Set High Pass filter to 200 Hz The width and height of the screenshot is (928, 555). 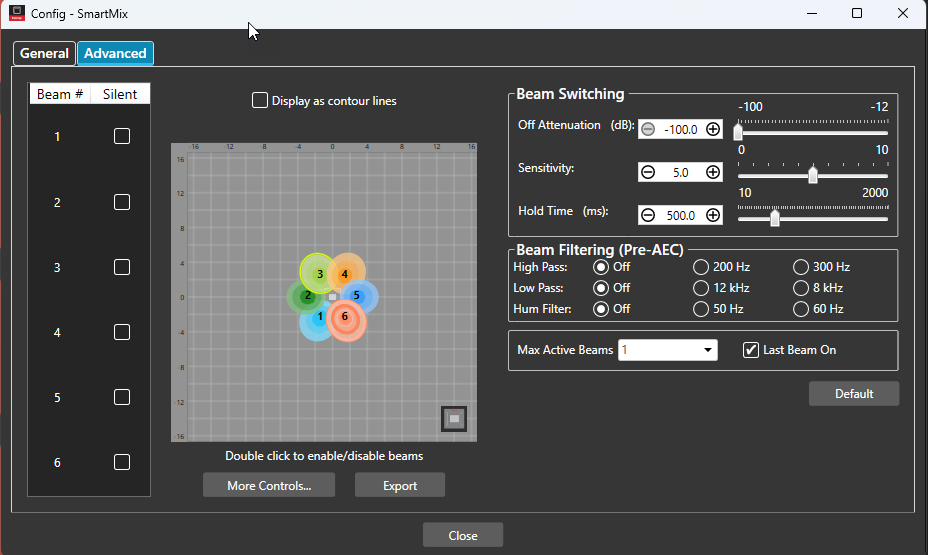coord(701,267)
